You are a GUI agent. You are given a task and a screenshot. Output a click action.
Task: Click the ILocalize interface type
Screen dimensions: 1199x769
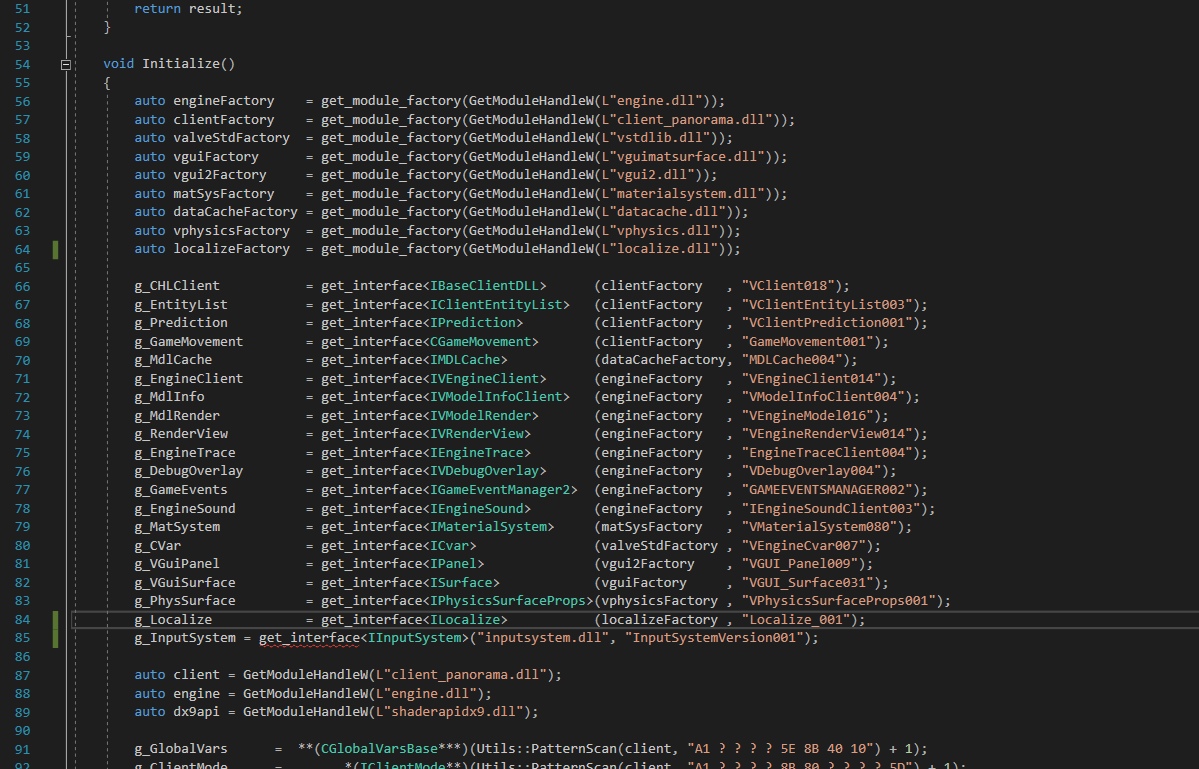(x=465, y=620)
